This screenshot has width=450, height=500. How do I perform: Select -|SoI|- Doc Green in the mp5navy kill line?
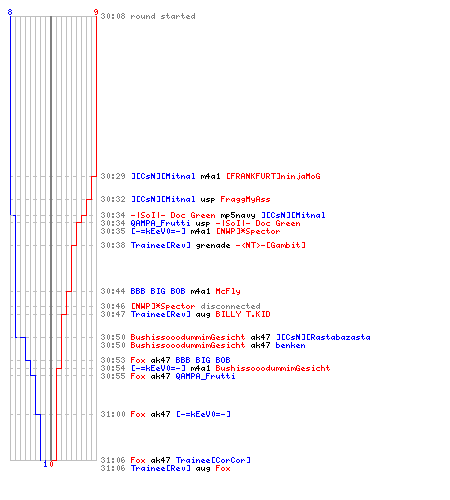tap(173, 215)
